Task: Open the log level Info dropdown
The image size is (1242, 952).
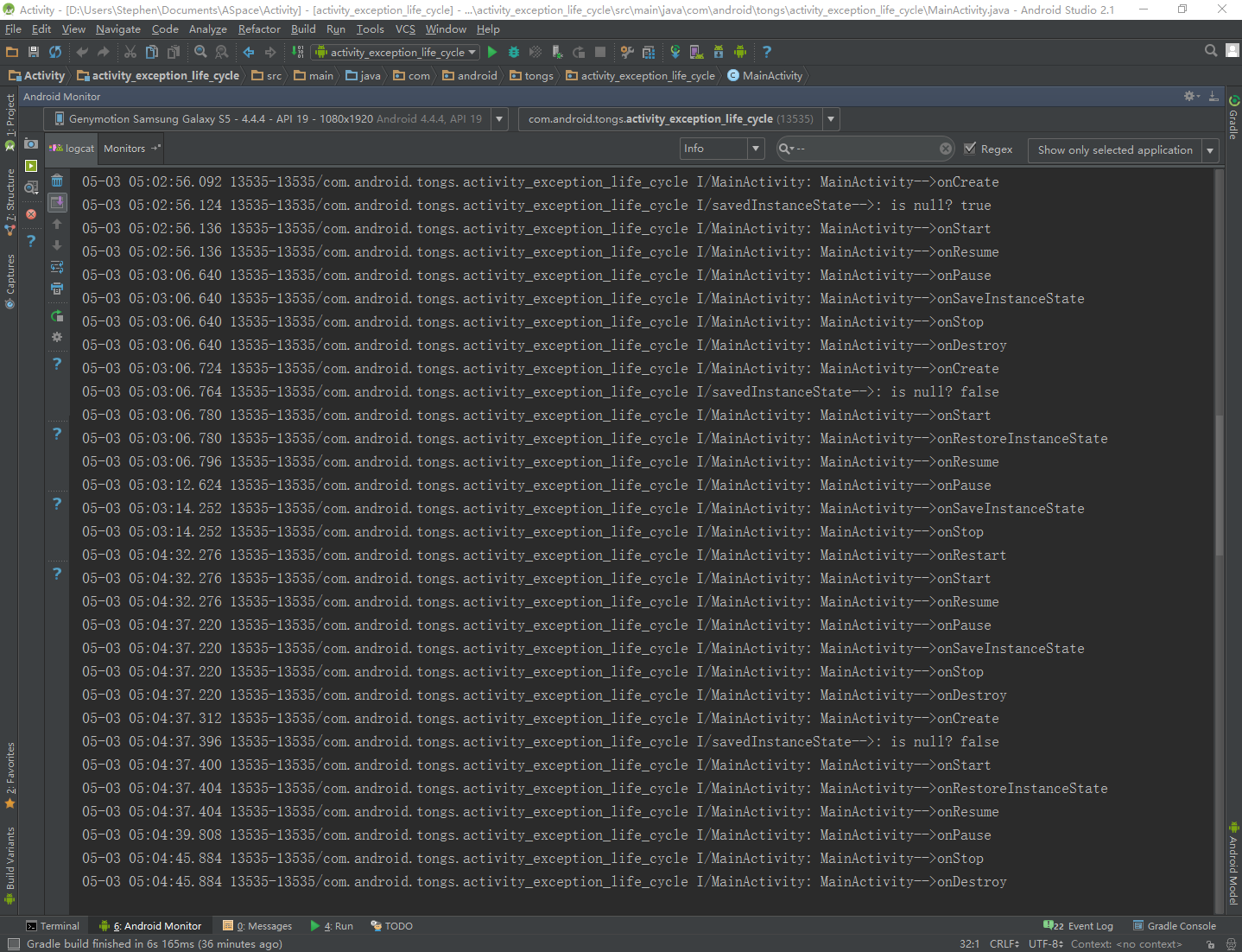Action: click(722, 149)
